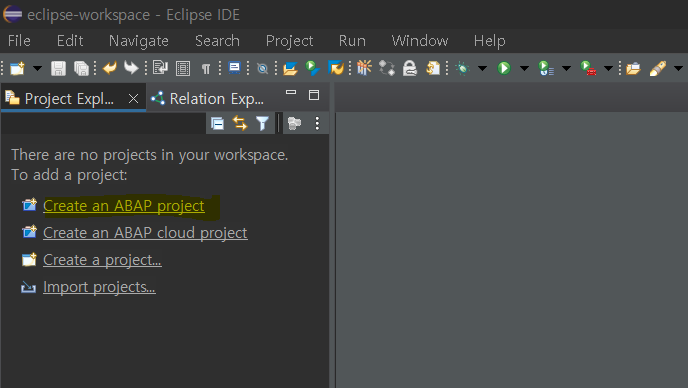Click Create an ABAP project link
Viewport: 688px width, 388px height.
pos(124,206)
